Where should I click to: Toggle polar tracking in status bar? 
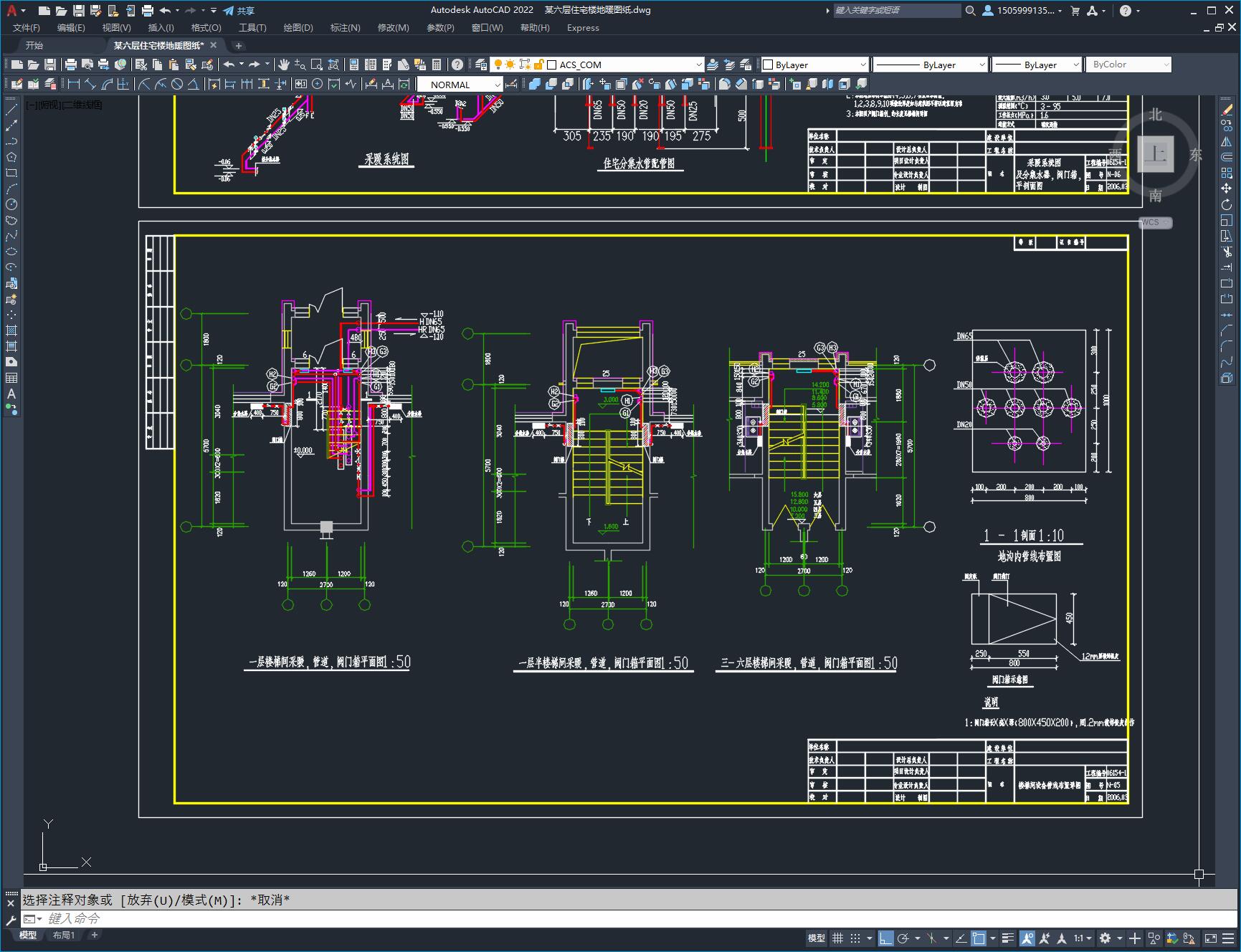[903, 938]
